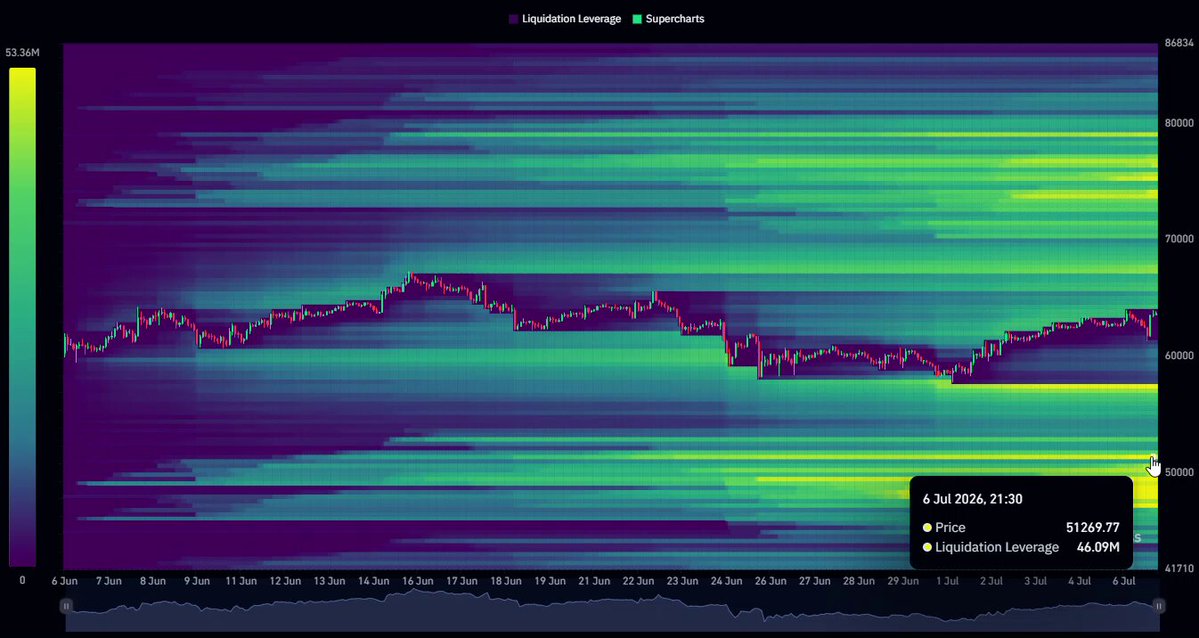This screenshot has width=1199, height=638.
Task: Select the 1 Jul date on the time axis
Action: pyautogui.click(x=947, y=581)
